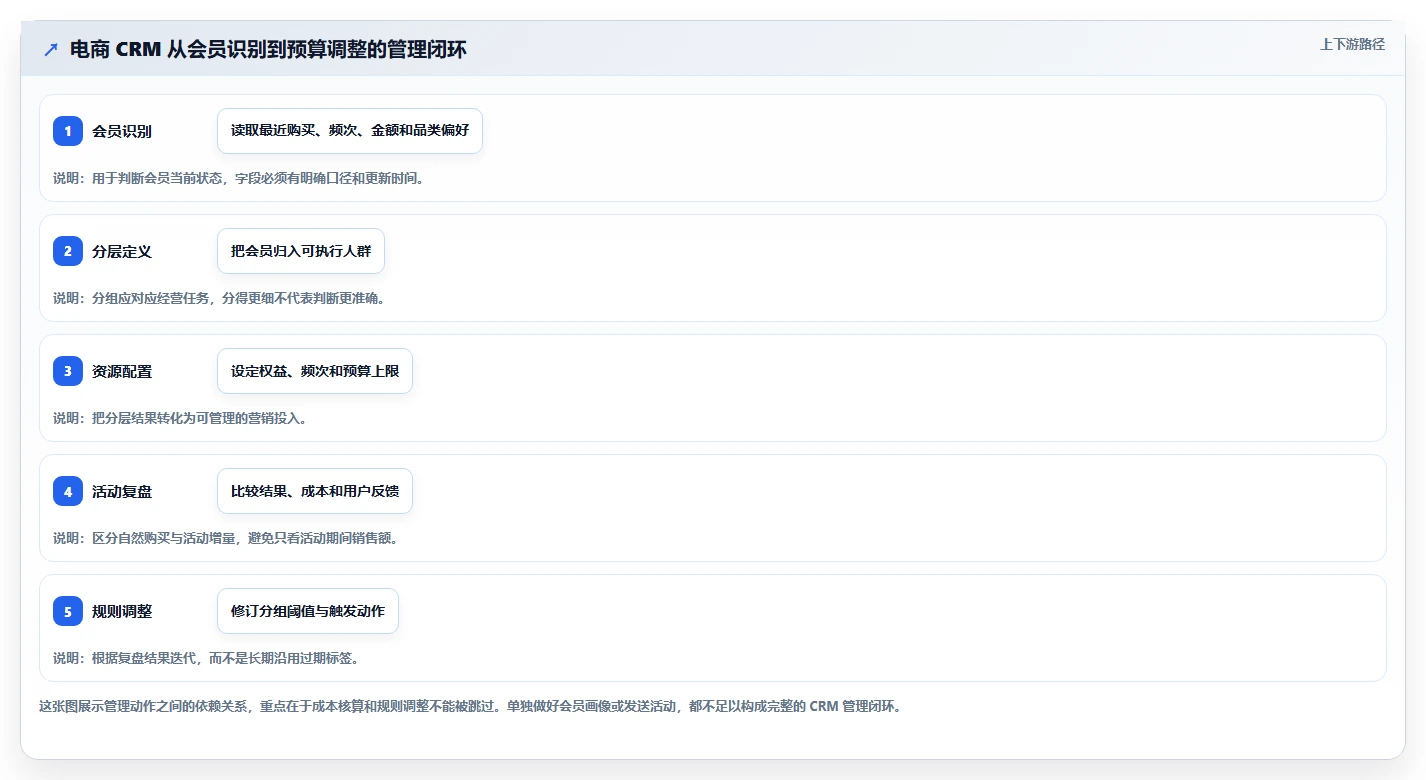Click the 资源配置 step title
This screenshot has width=1426, height=780.
pos(122,371)
